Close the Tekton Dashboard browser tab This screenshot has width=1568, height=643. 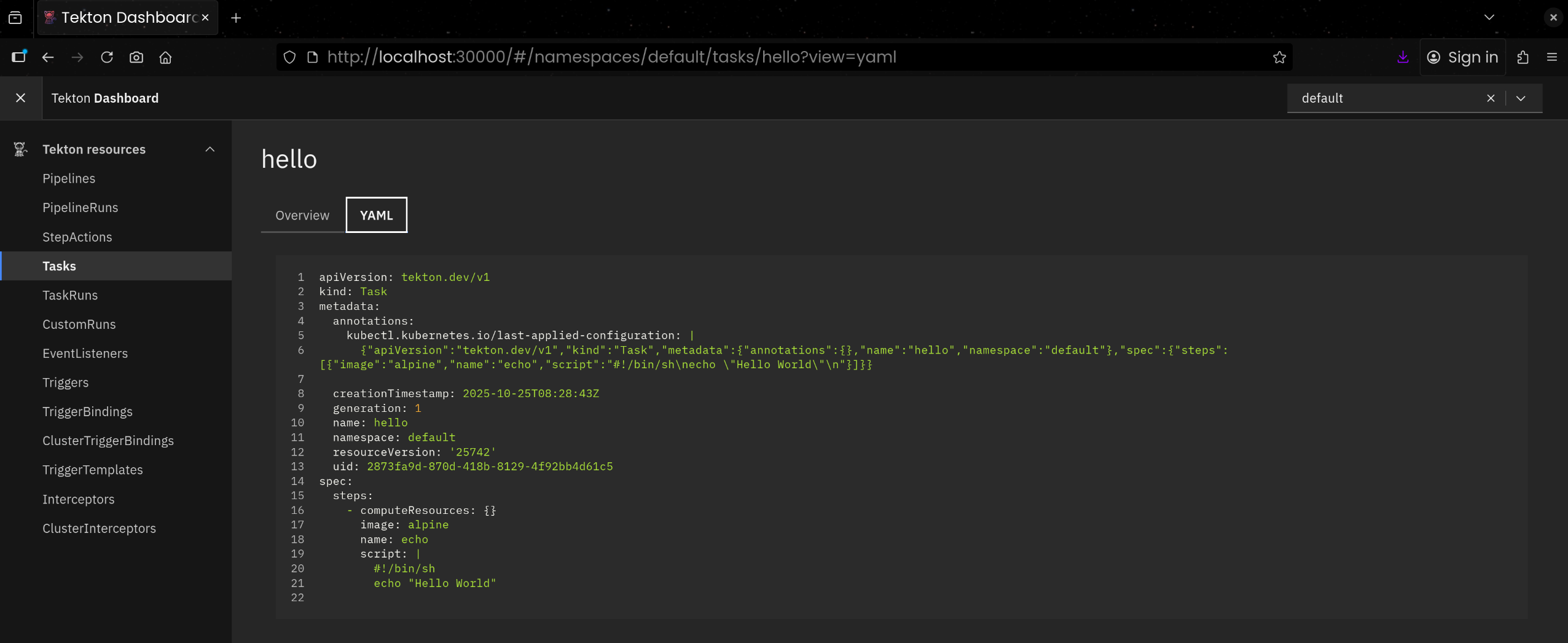point(205,18)
